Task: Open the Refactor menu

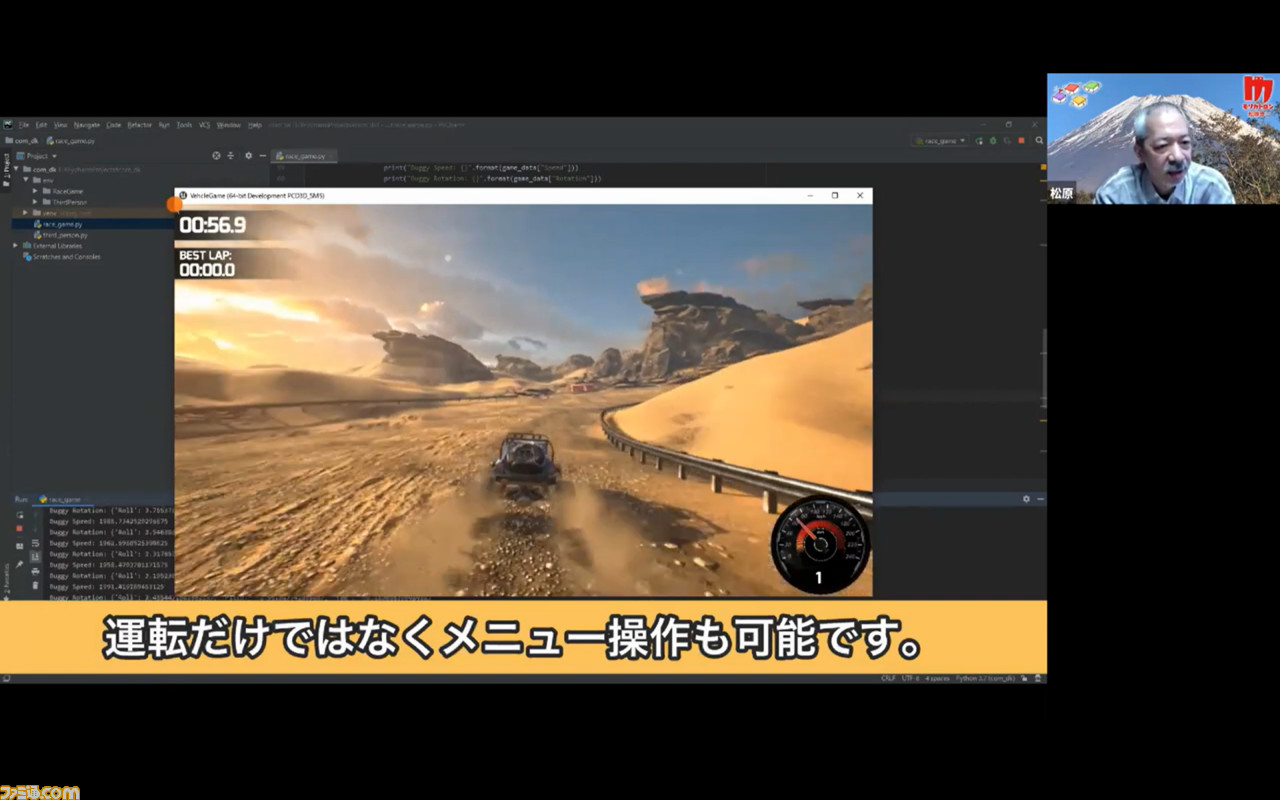Action: 140,125
